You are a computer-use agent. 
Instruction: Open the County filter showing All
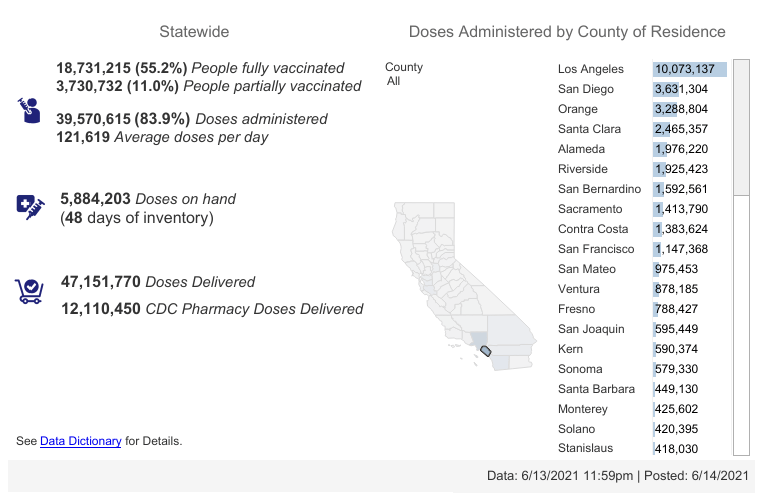394,81
